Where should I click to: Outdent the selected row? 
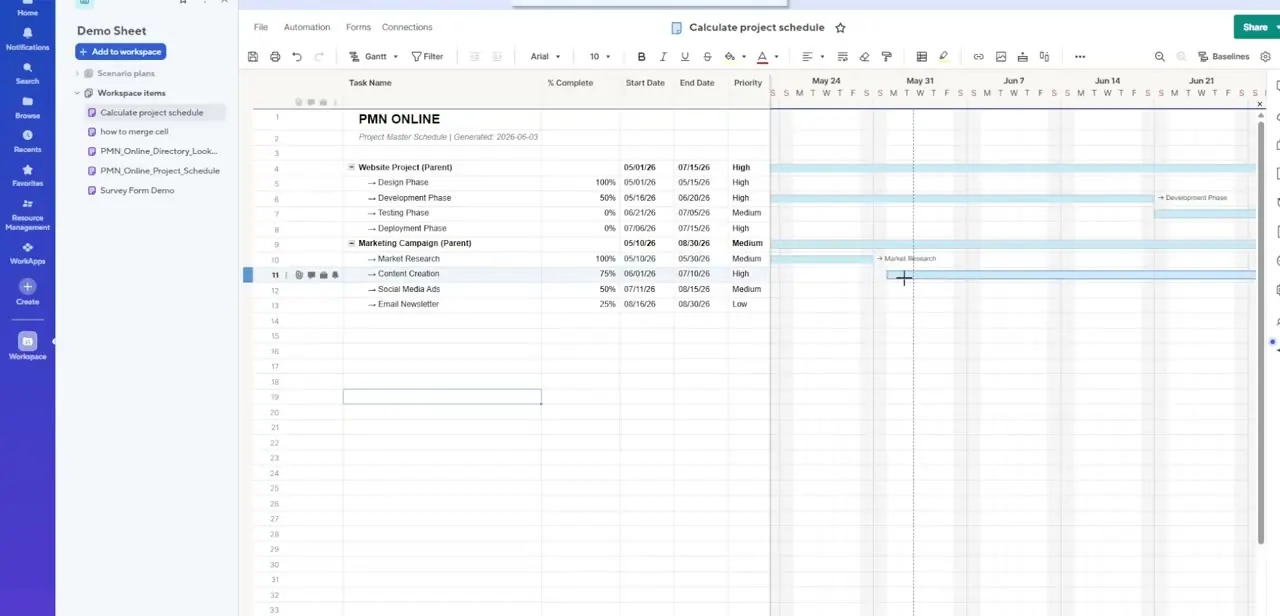(x=474, y=57)
